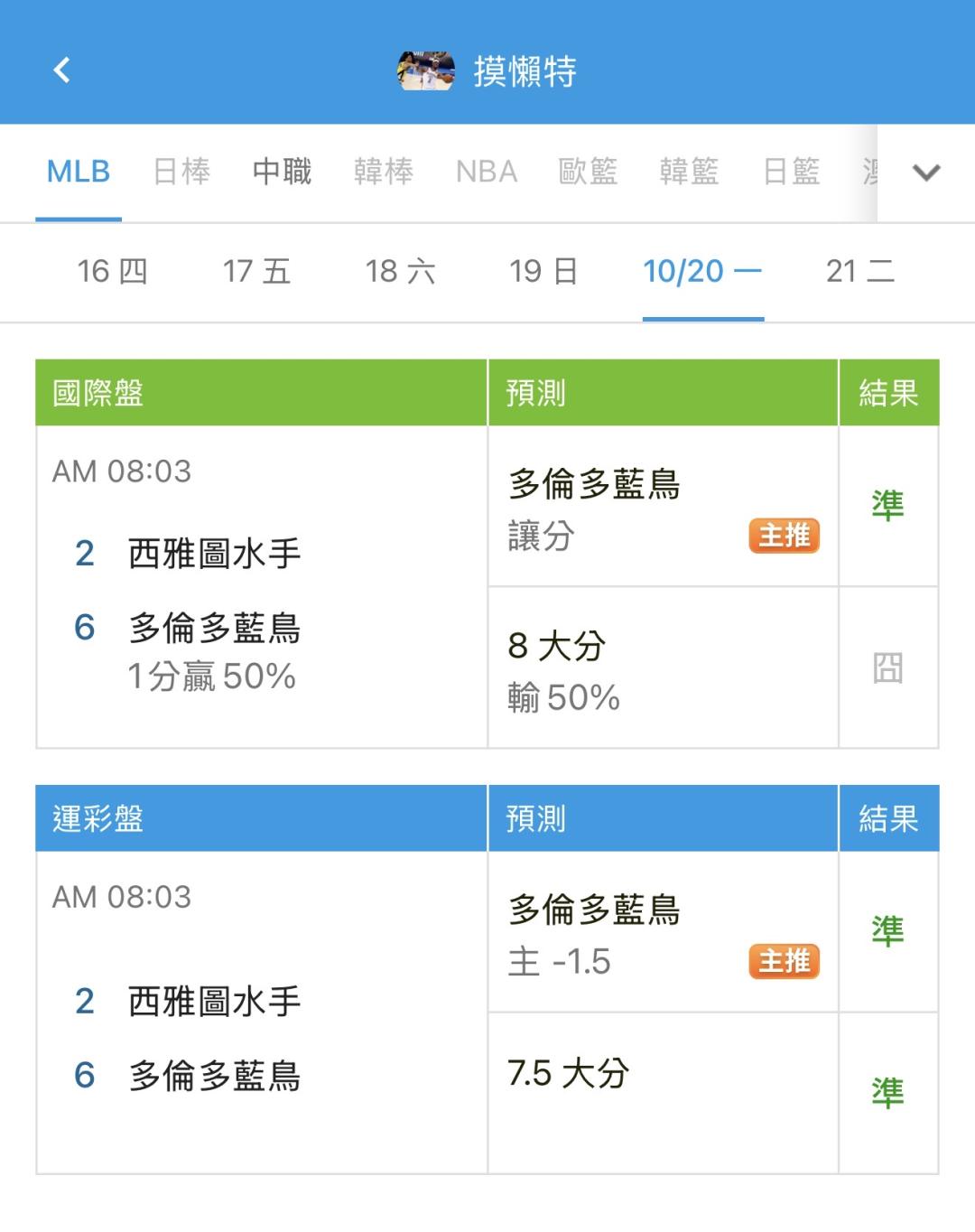This screenshot has width=975, height=1232.
Task: Choose date 19 日
Action: pos(543,271)
